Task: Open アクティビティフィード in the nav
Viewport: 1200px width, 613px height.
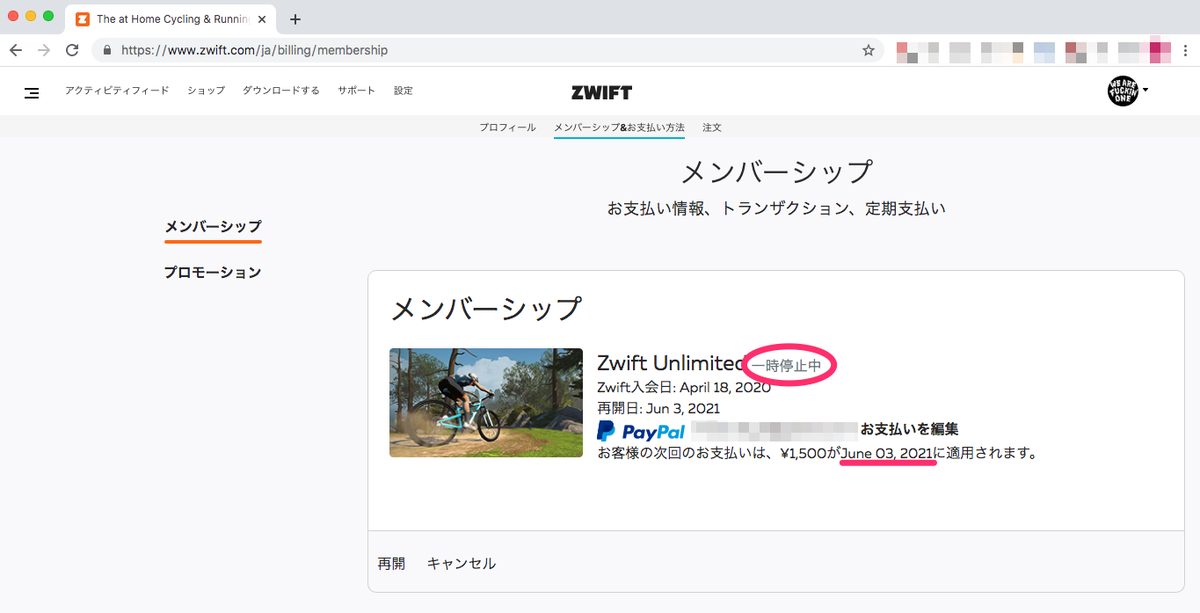Action: click(117, 91)
